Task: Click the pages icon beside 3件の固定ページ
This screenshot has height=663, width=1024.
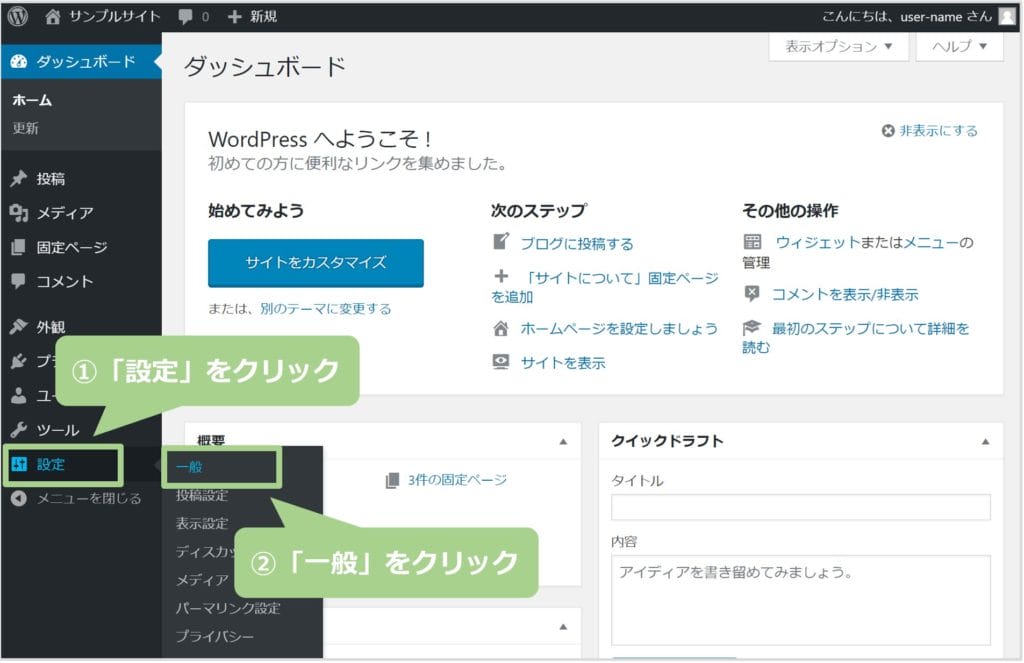Action: pos(392,481)
